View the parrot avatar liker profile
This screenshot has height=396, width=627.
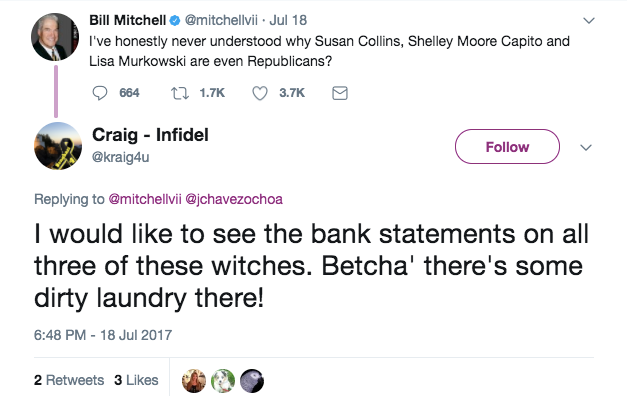coord(252,380)
